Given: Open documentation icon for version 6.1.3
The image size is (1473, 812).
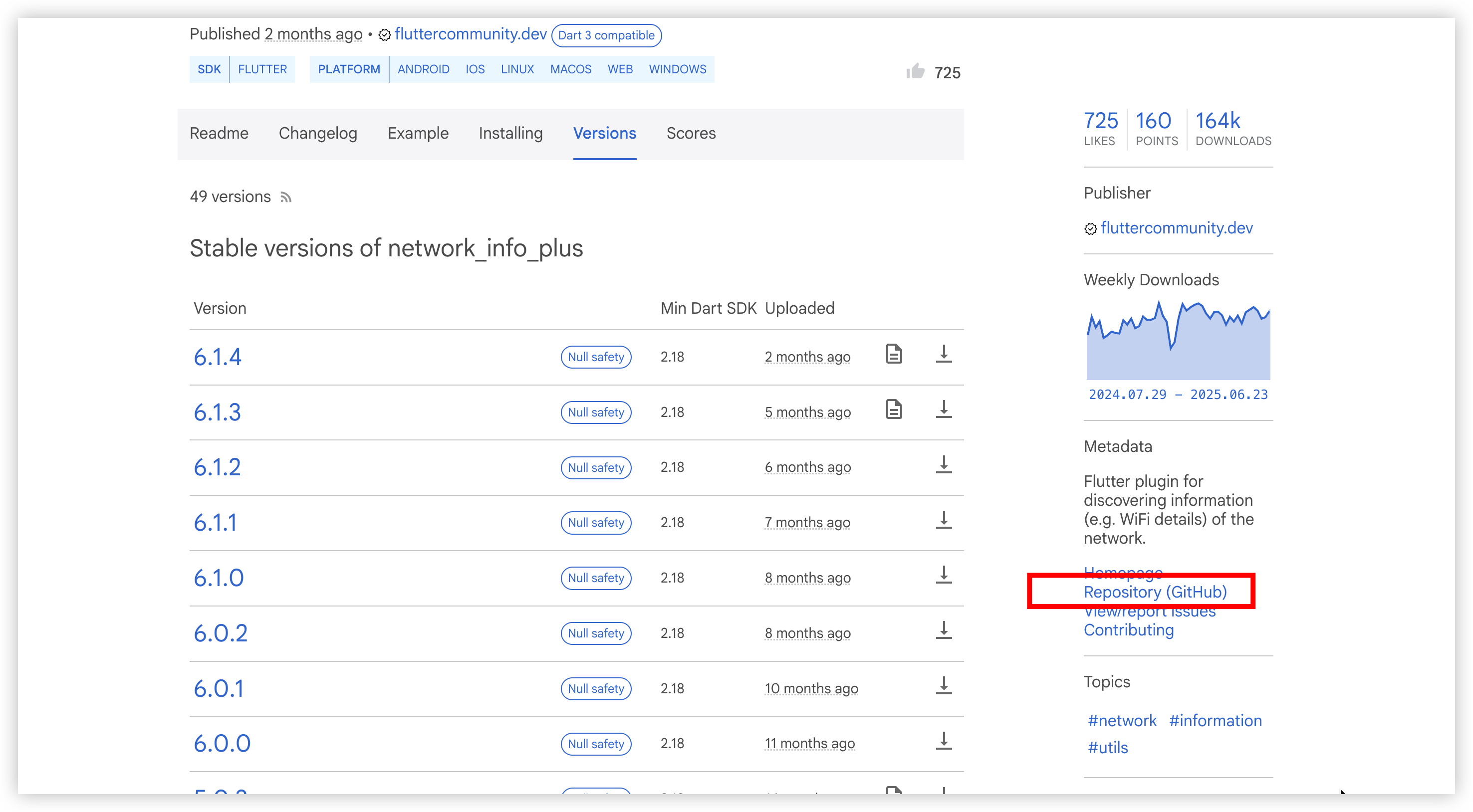Looking at the screenshot, I should tap(894, 409).
